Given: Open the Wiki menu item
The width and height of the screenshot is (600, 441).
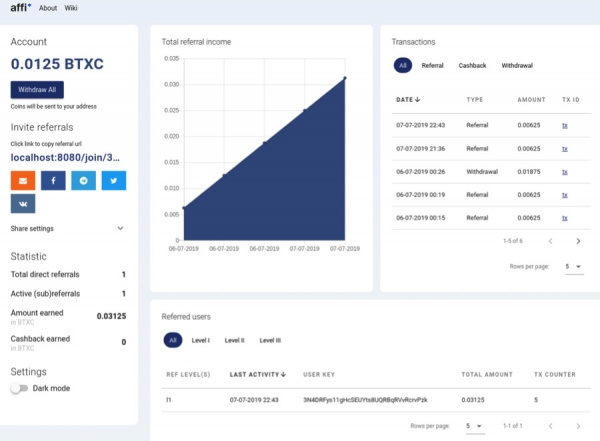Looking at the screenshot, I should pos(70,8).
